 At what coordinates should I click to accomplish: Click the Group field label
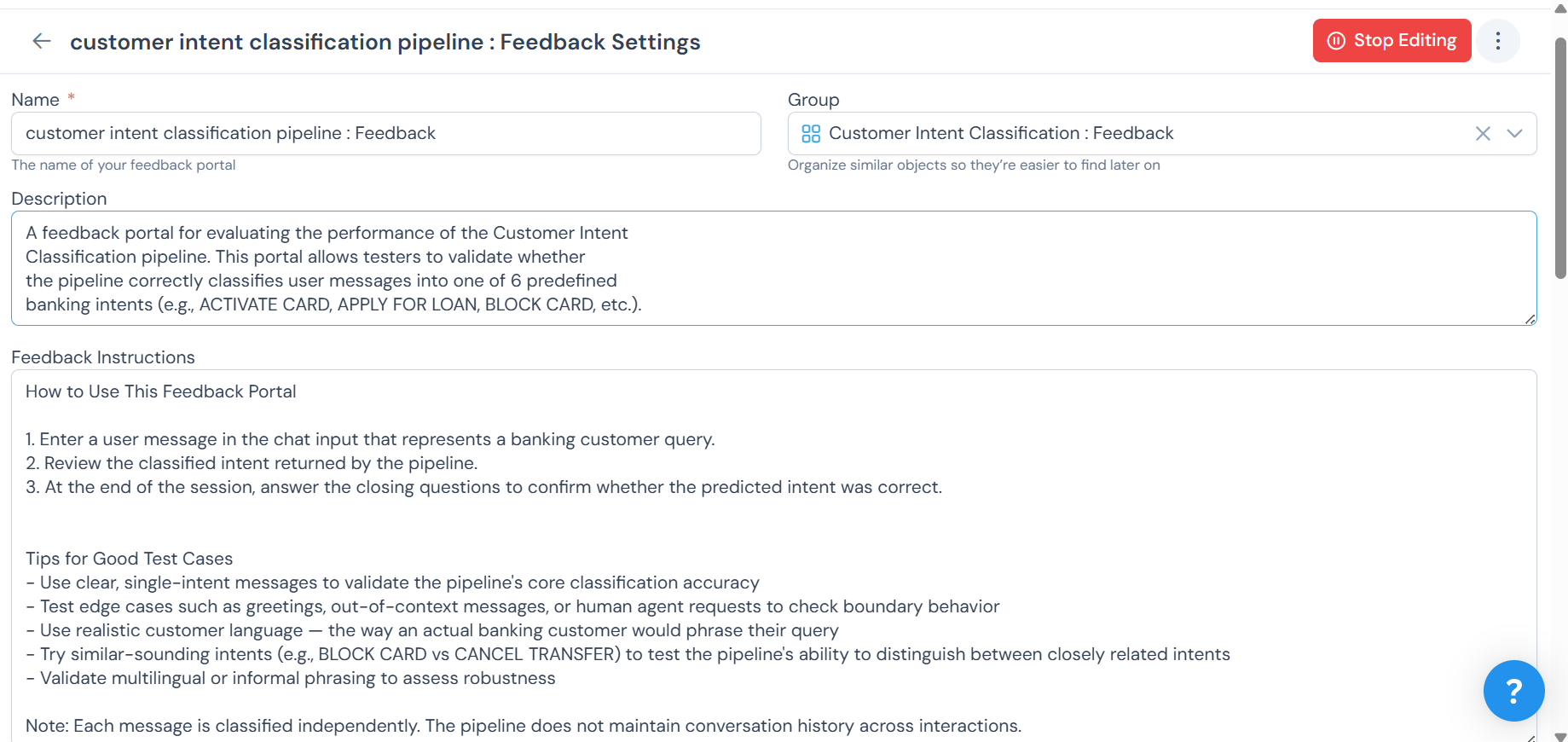pos(813,100)
